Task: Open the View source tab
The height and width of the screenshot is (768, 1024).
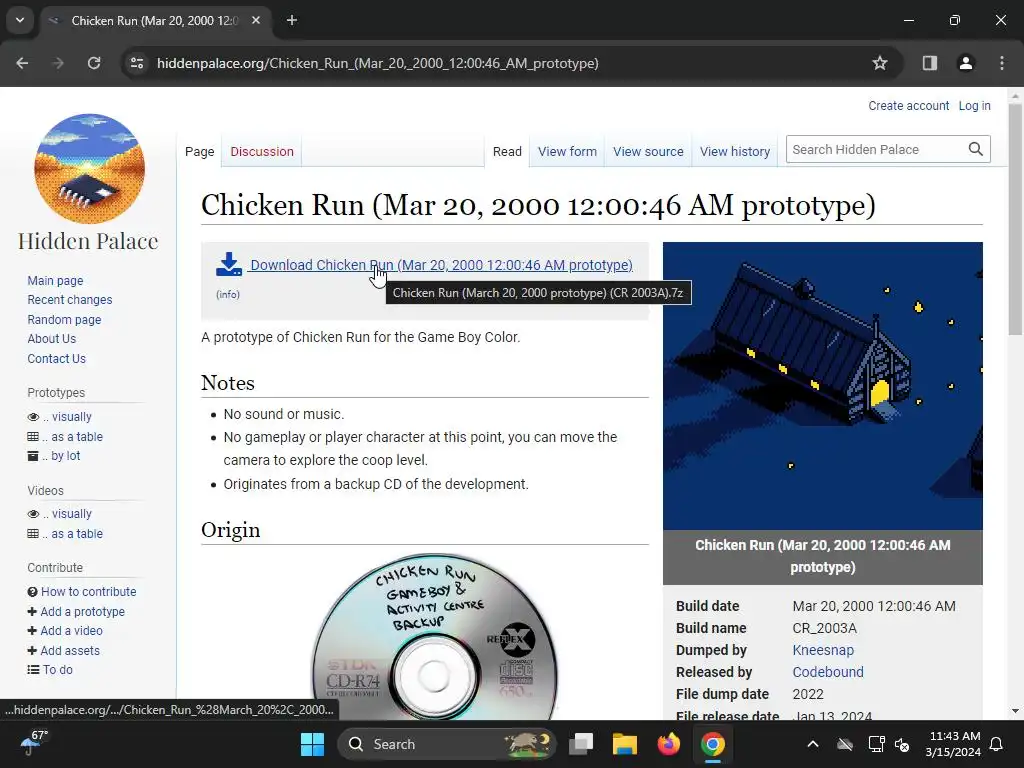Action: tap(648, 152)
